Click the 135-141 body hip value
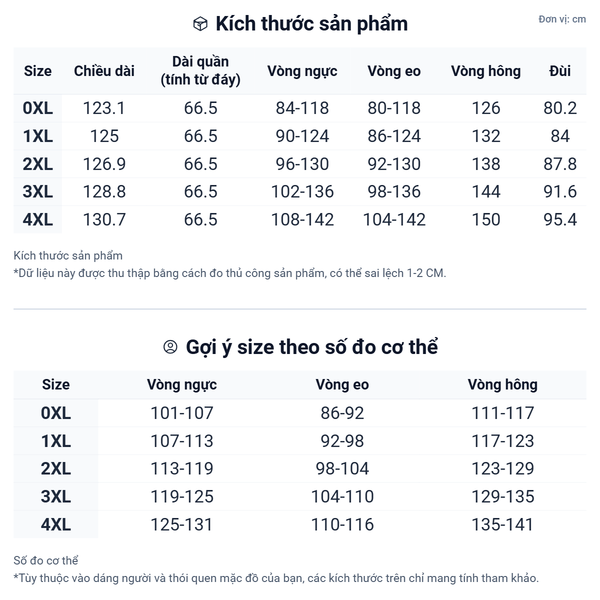This screenshot has width=600, height=600. click(x=502, y=524)
